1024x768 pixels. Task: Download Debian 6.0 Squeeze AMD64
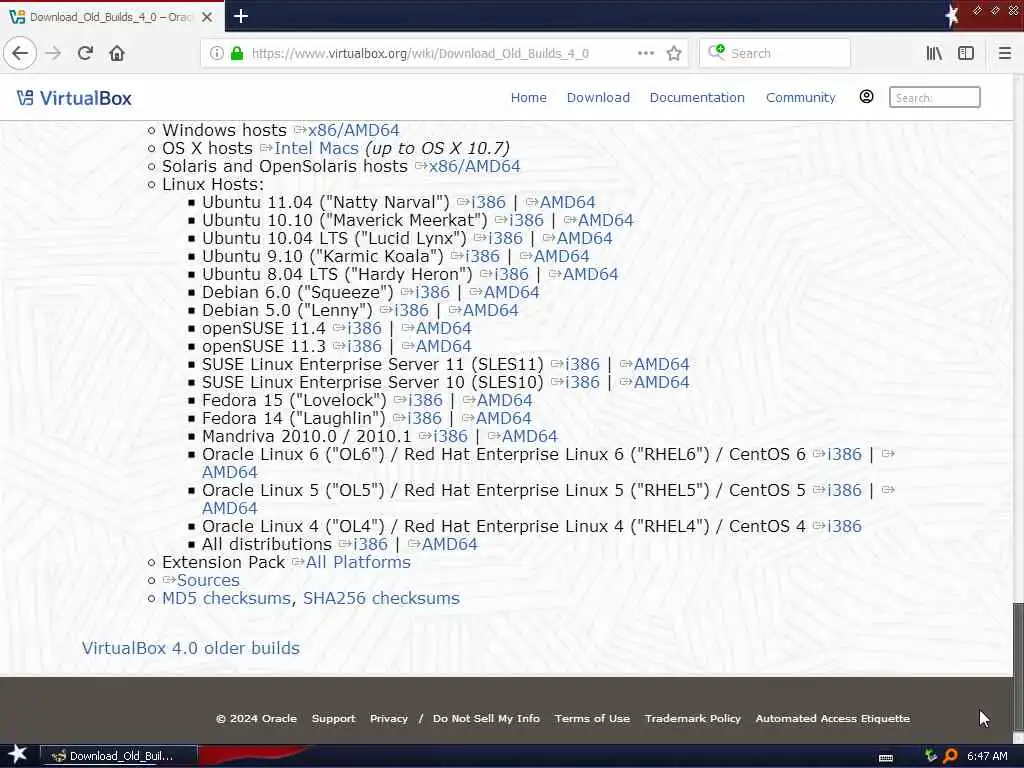[511, 292]
